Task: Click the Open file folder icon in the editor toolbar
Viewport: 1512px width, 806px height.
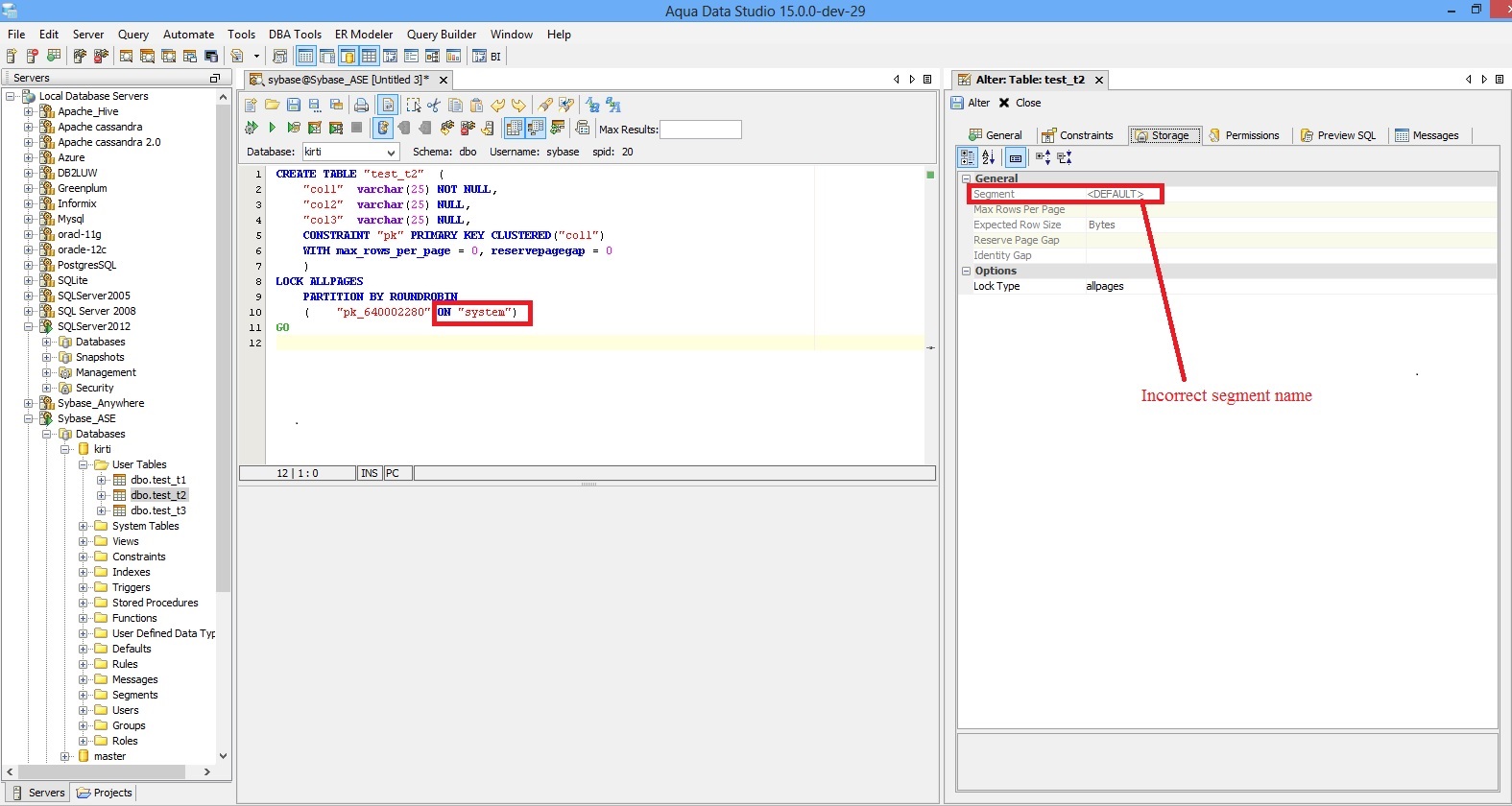Action: tap(273, 105)
